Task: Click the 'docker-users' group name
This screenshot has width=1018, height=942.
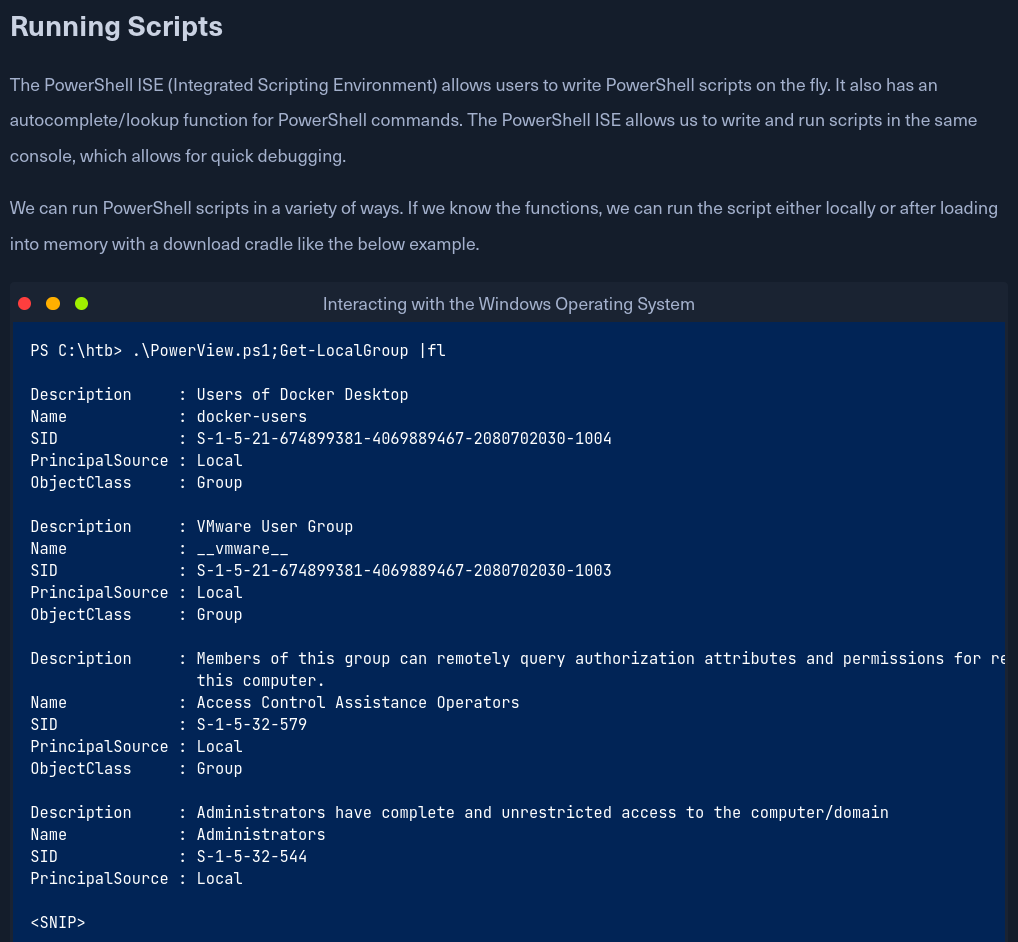Action: [251, 417]
